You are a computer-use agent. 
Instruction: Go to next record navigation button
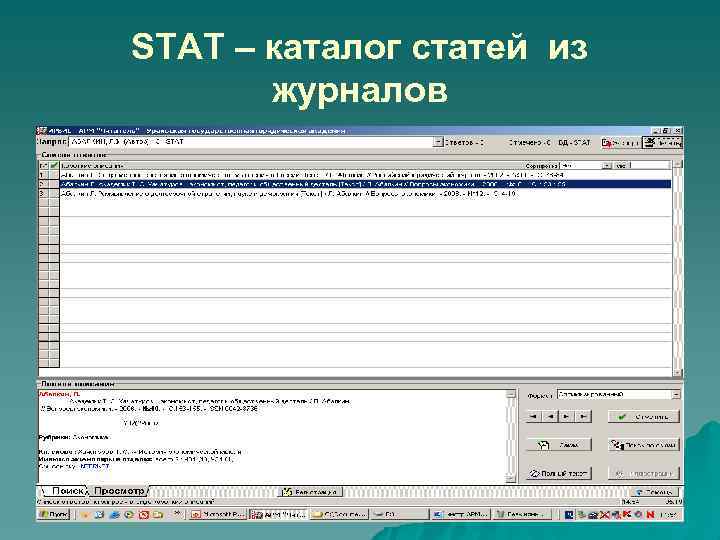(566, 416)
